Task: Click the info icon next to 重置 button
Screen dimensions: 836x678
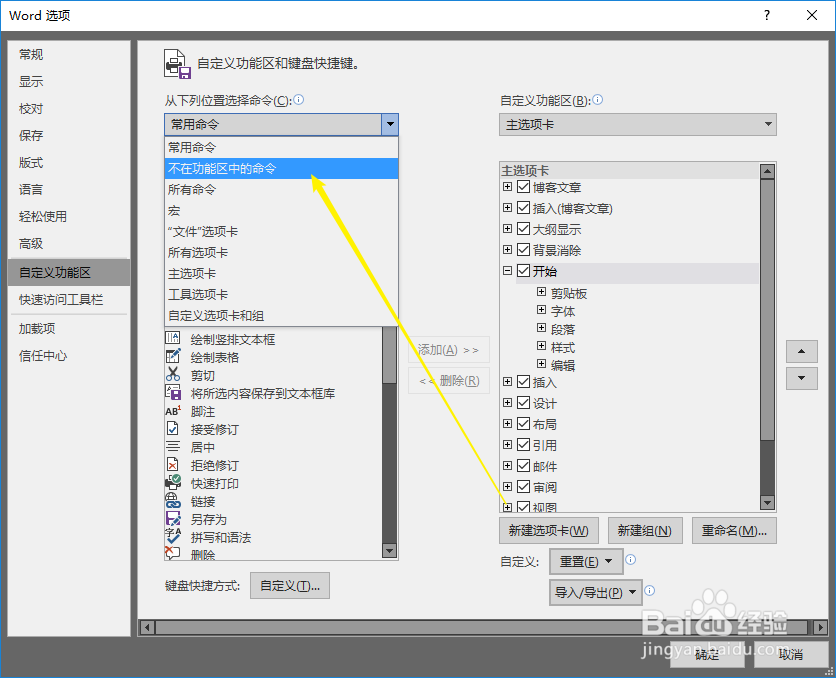Action: coord(630,559)
